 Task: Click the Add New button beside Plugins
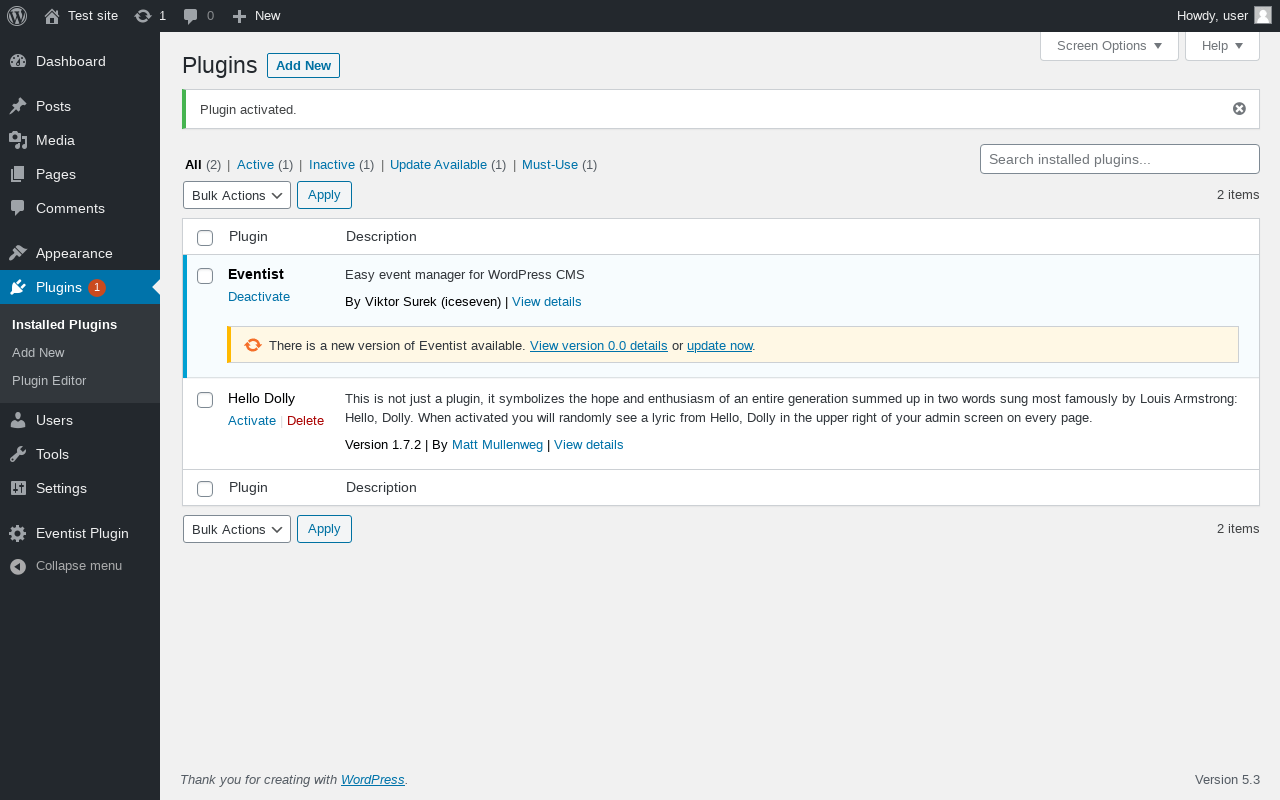coord(303,66)
